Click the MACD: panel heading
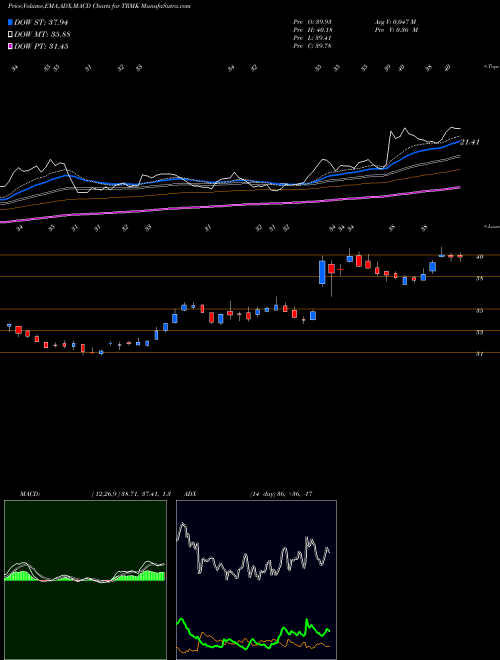500x660 pixels. pos(29,494)
